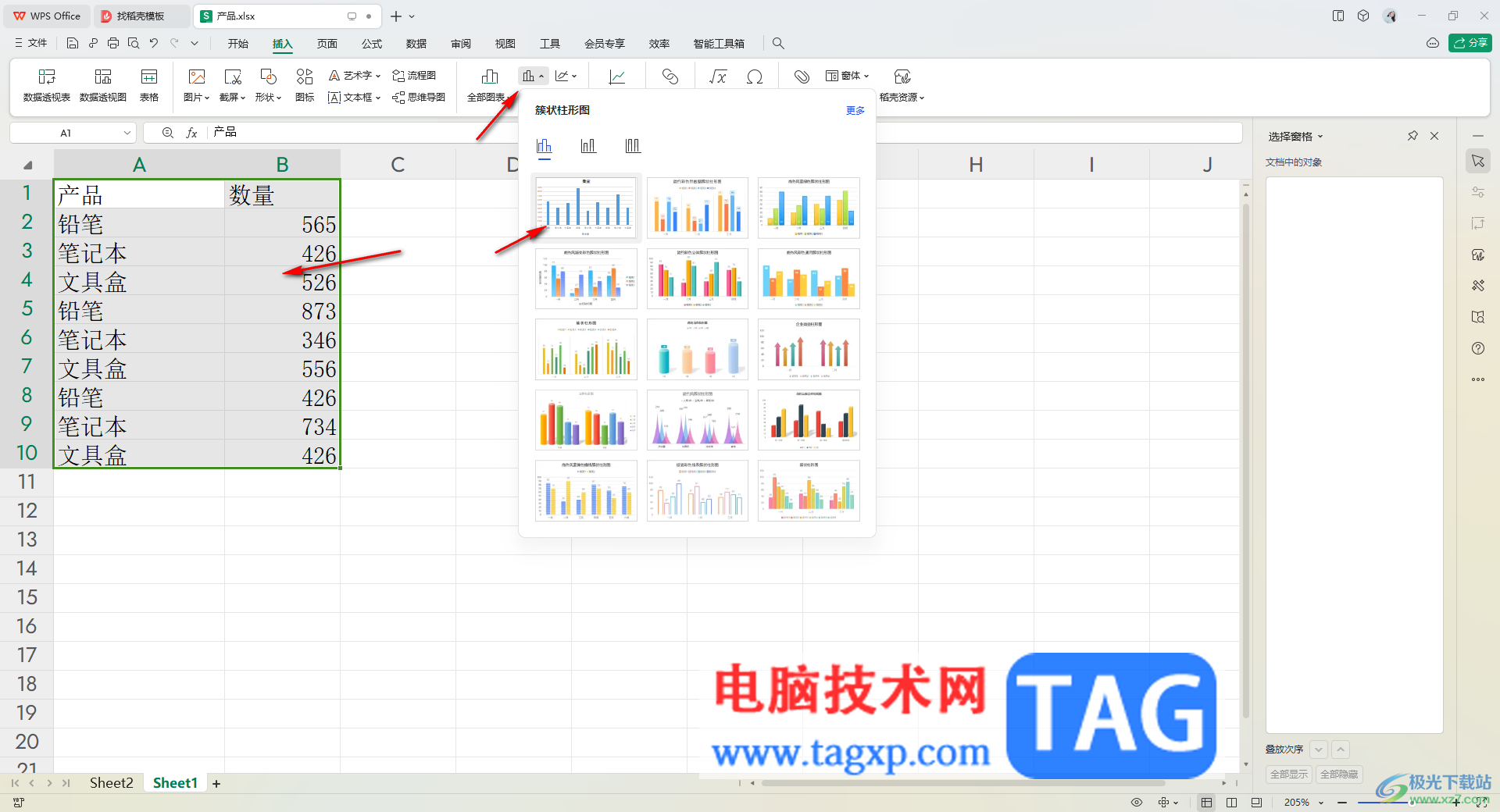The height and width of the screenshot is (812, 1500).
Task: Open the Ω symbol insert tool
Action: (x=755, y=77)
